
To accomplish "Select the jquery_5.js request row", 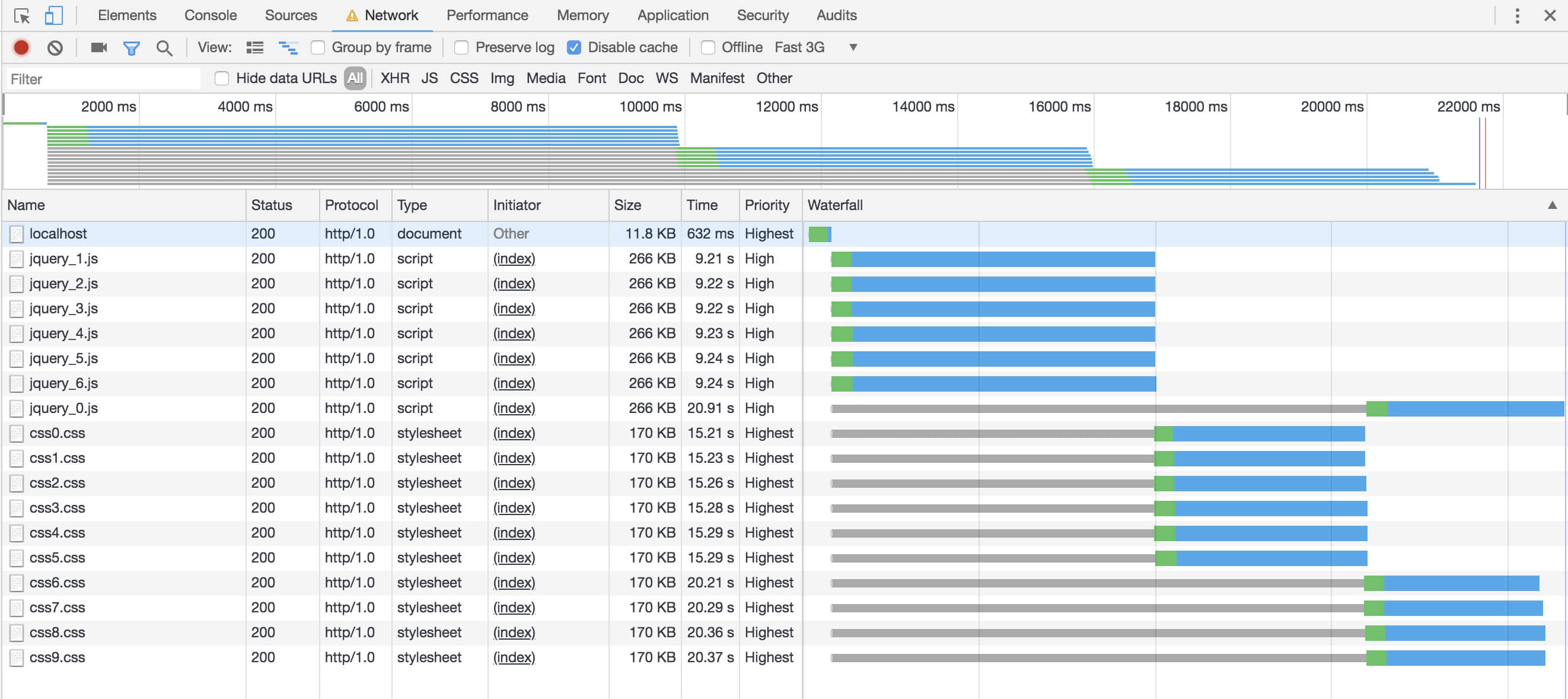I will click(784, 358).
